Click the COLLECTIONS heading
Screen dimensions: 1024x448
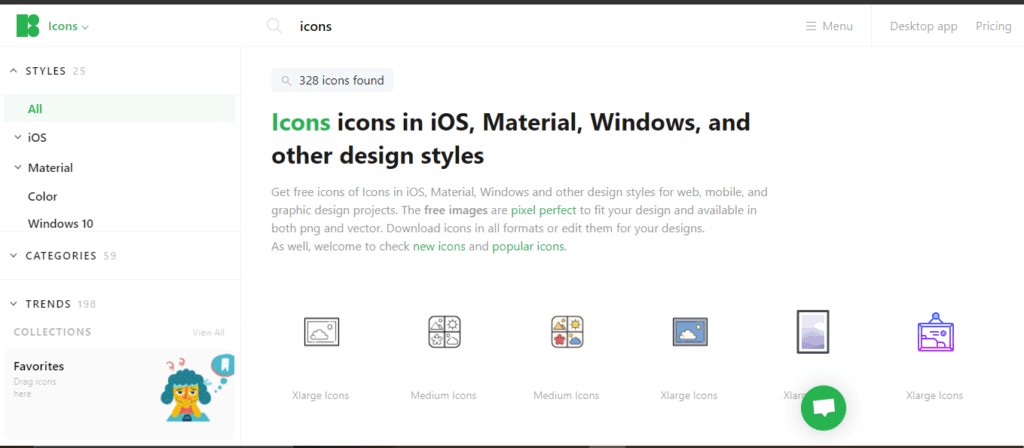coord(52,332)
